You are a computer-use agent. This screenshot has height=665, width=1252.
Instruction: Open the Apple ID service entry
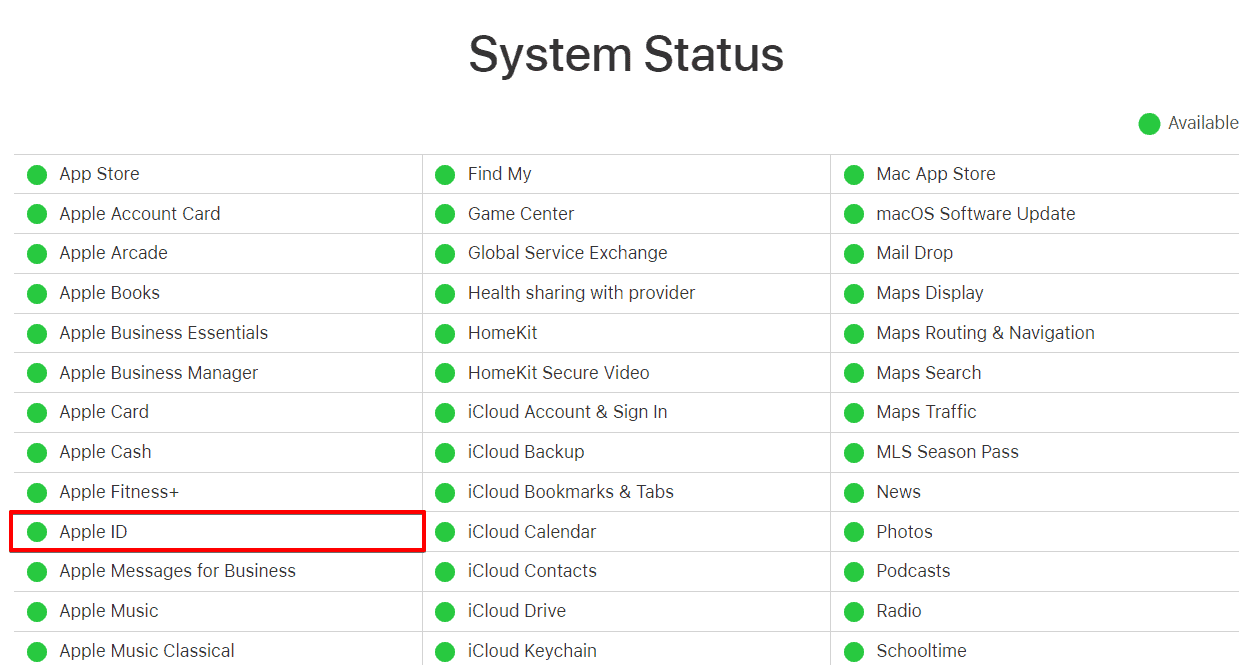93,532
